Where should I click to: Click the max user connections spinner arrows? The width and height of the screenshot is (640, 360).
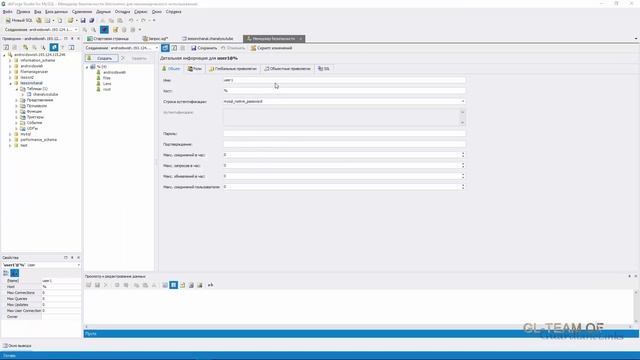click(x=463, y=187)
